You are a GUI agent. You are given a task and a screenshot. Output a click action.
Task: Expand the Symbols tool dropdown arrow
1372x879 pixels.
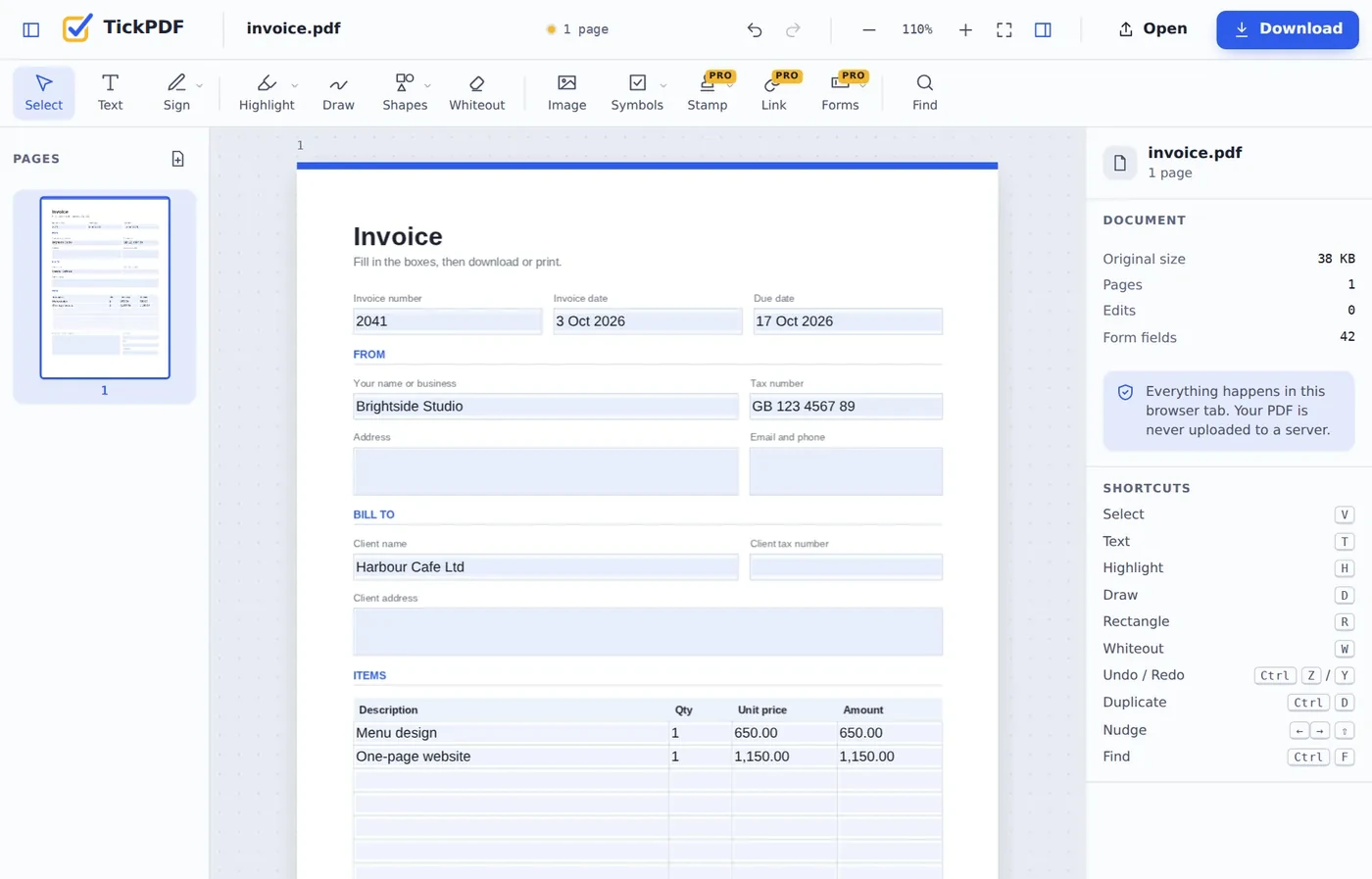tap(663, 85)
